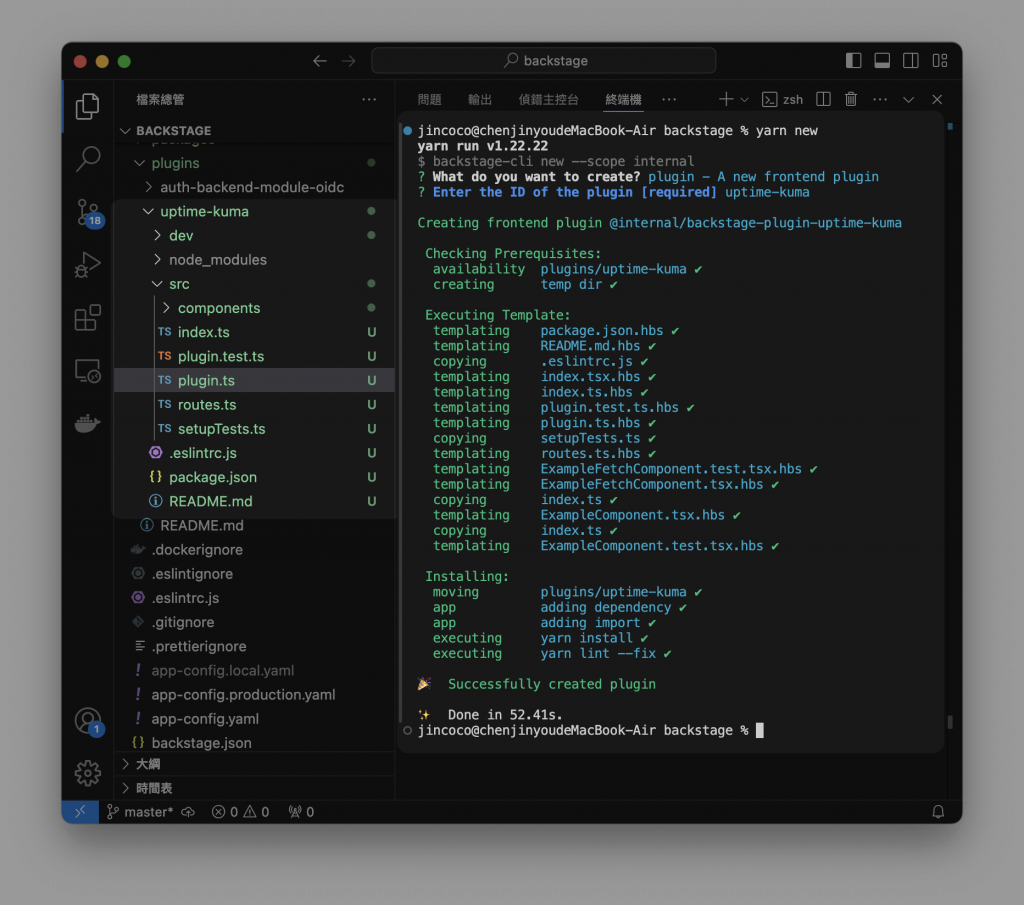The image size is (1024, 905).
Task: Publish changes with cloud sync icon
Action: pos(188,812)
